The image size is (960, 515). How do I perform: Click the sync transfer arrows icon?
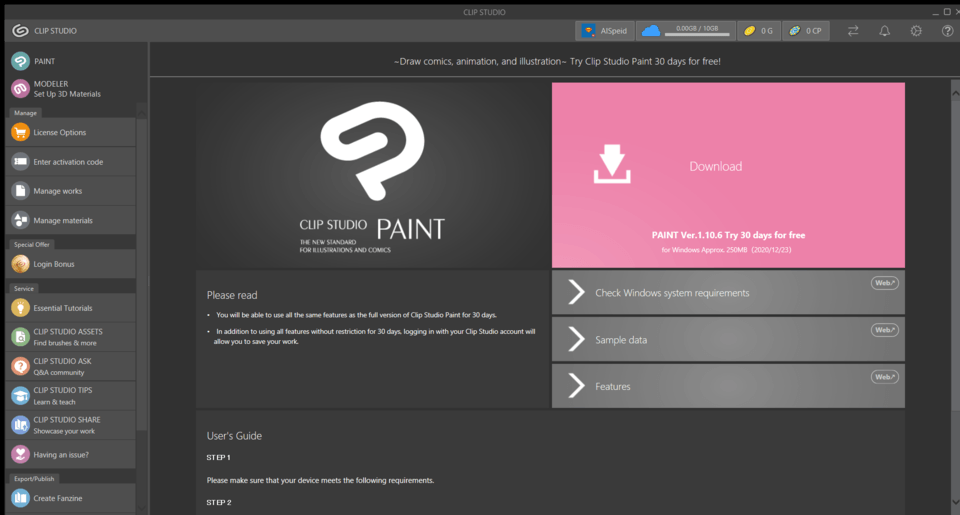[x=853, y=31]
